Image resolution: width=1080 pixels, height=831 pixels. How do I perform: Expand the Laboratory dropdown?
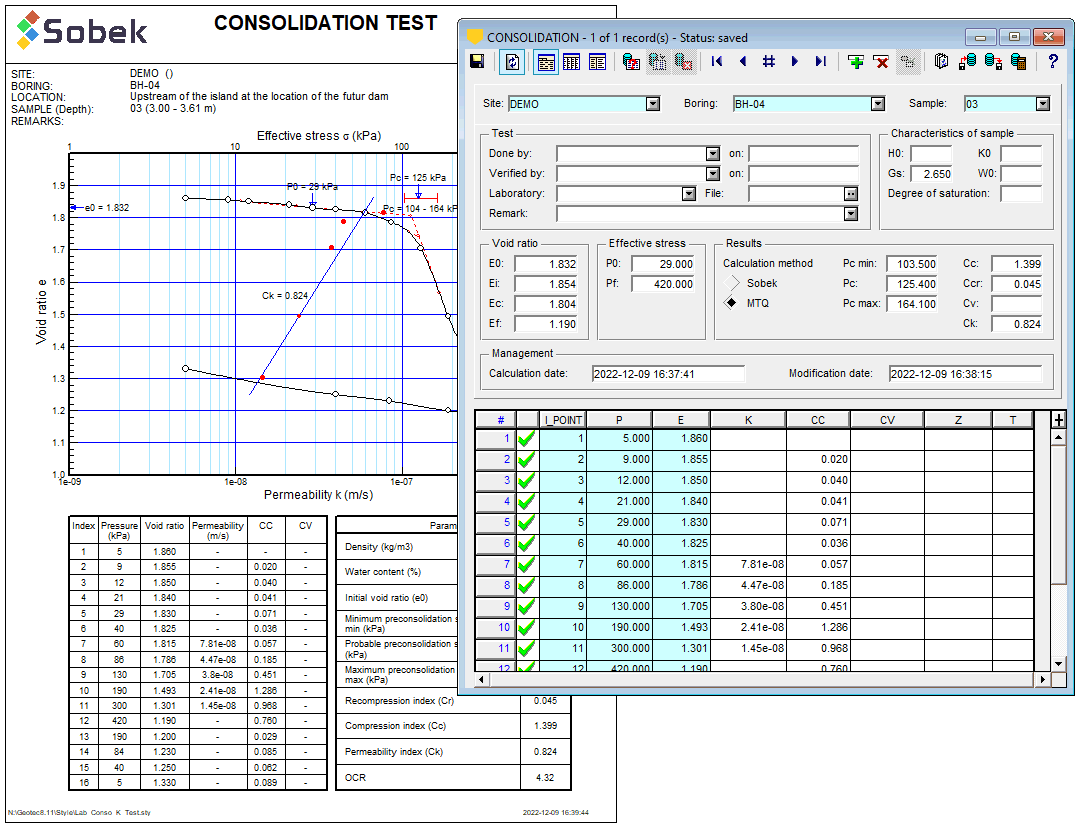(689, 194)
